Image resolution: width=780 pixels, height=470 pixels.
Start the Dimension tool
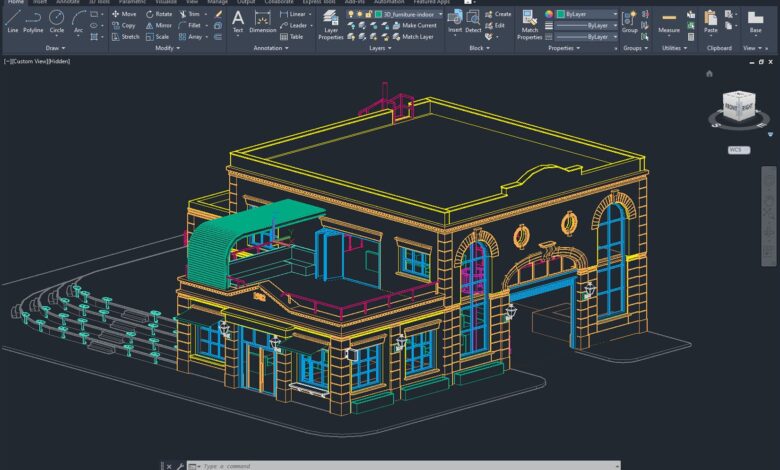point(262,21)
